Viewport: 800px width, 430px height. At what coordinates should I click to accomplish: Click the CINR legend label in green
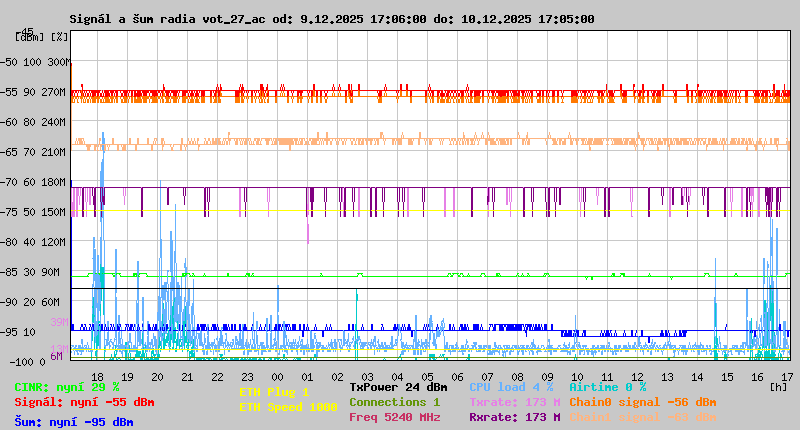[x=67, y=387]
